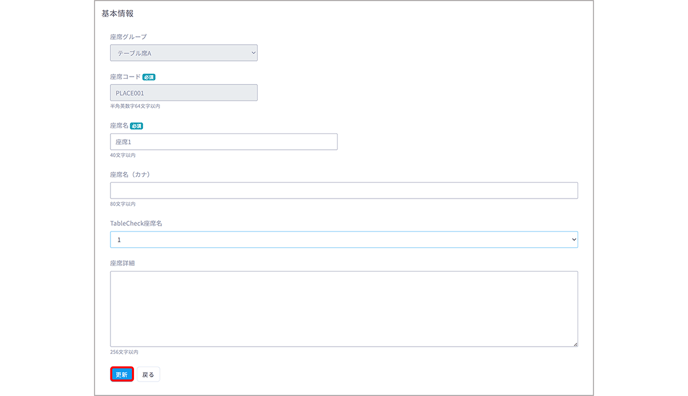The width and height of the screenshot is (688, 396).
Task: Click the 戻る button
Action: tap(148, 375)
